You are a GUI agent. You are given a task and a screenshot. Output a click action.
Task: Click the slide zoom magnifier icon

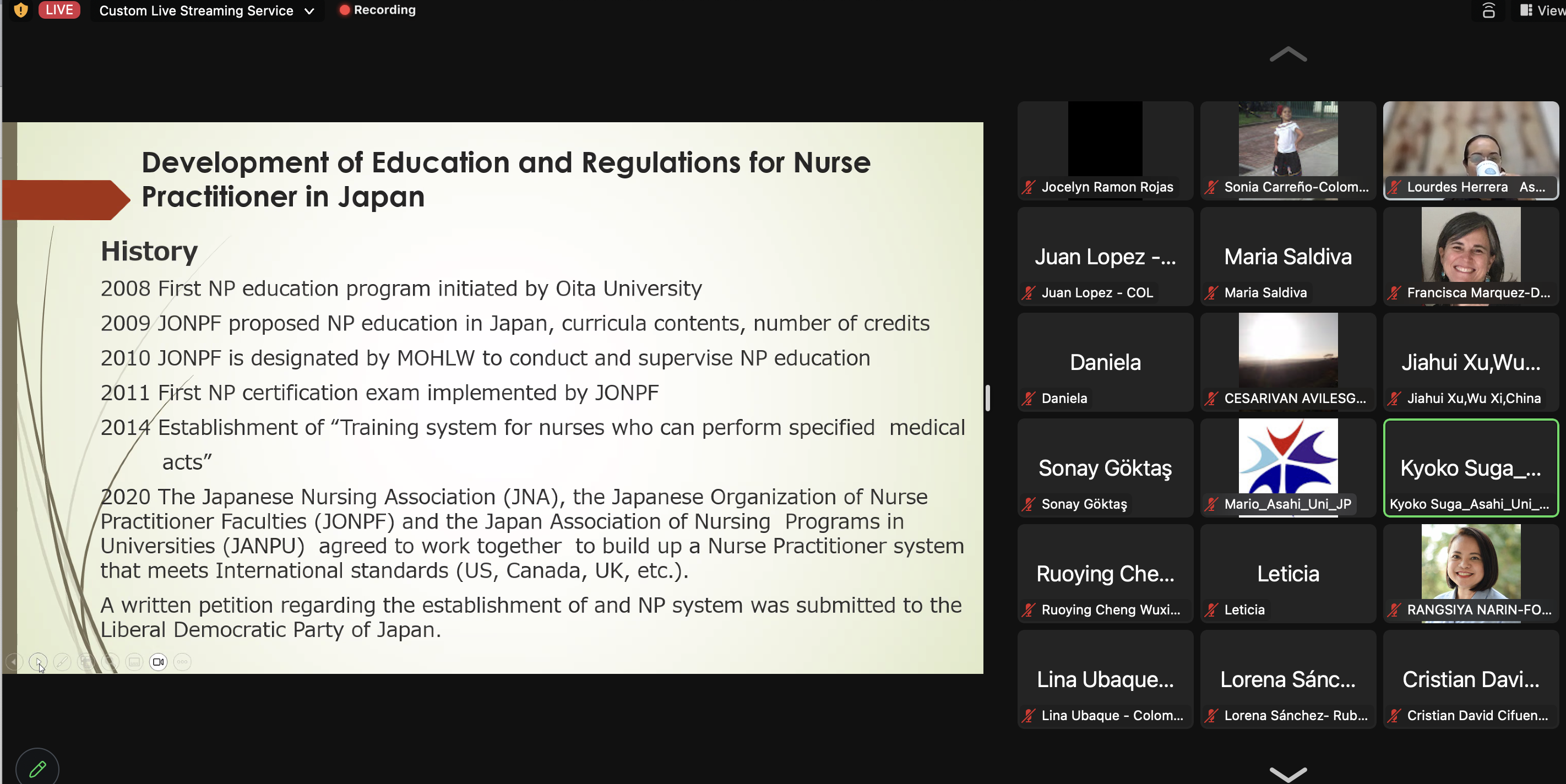[x=110, y=661]
